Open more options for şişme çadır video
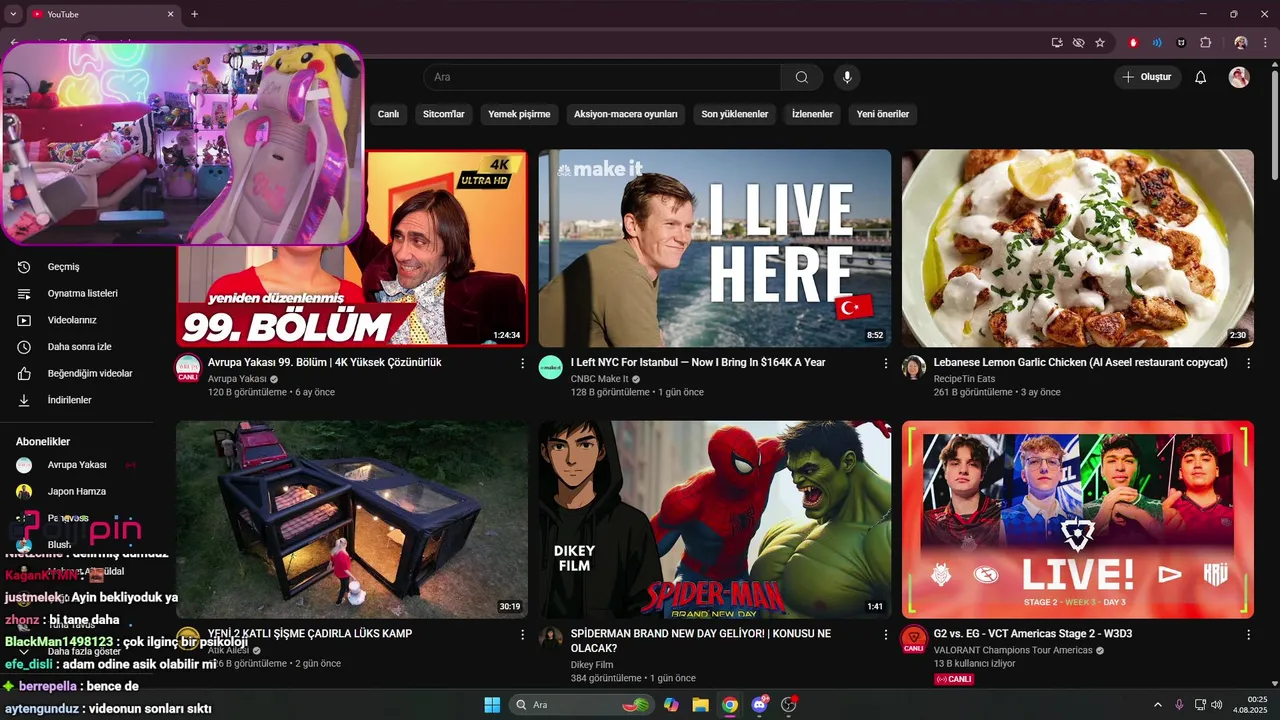1280x720 pixels. (522, 634)
